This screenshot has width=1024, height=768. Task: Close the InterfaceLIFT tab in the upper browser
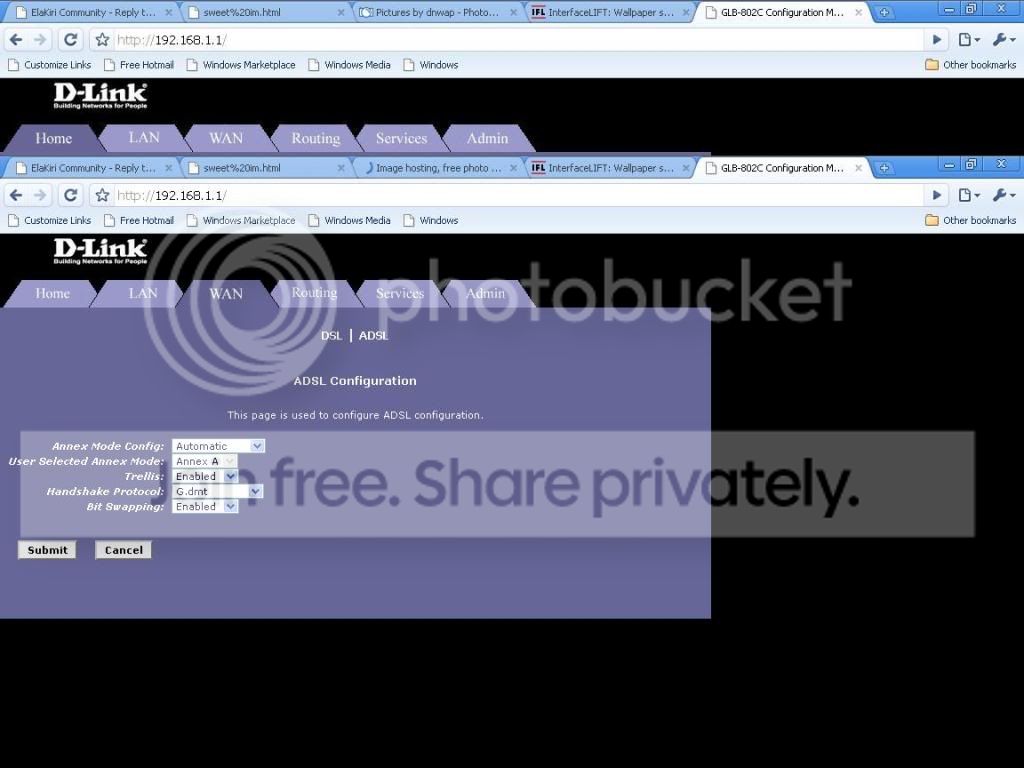pos(686,12)
